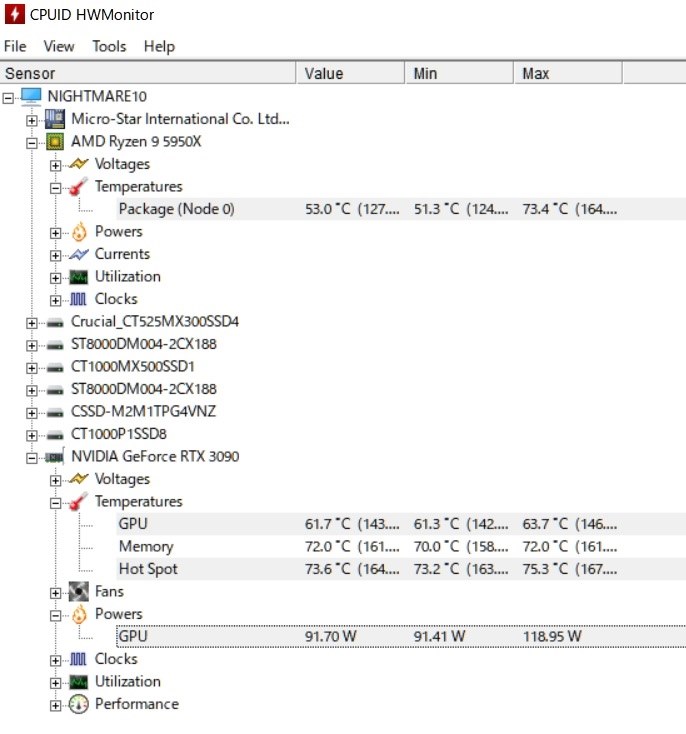Screen dimensions: 686x734
Task: Click the Max column header
Action: [568, 73]
